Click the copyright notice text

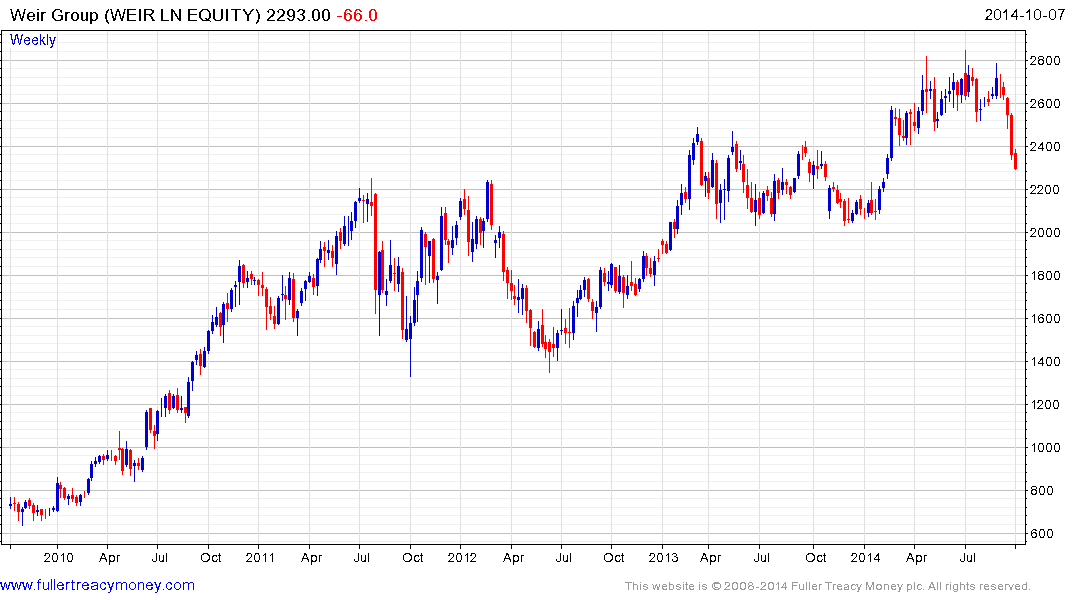pyautogui.click(x=828, y=586)
